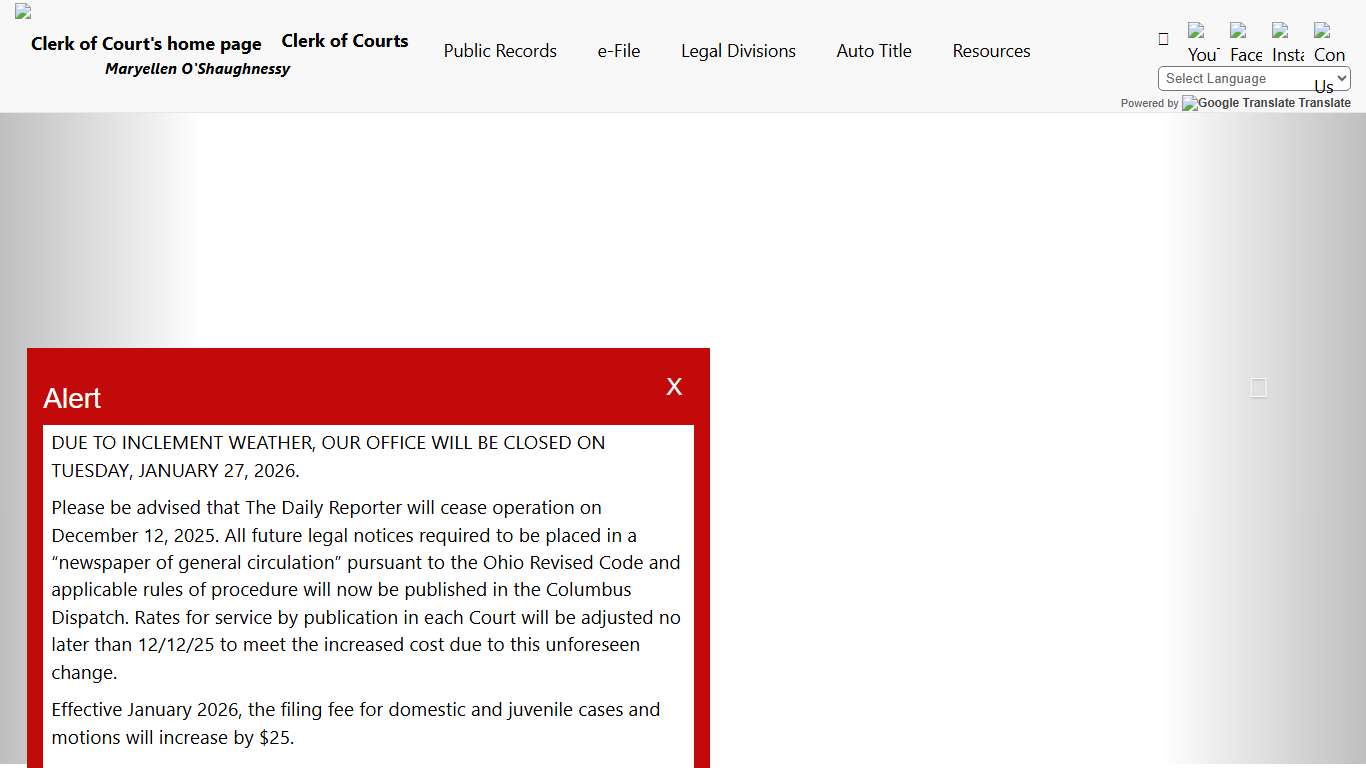The image size is (1366, 768).
Task: Close the red Alert box with X
Action: (x=674, y=387)
